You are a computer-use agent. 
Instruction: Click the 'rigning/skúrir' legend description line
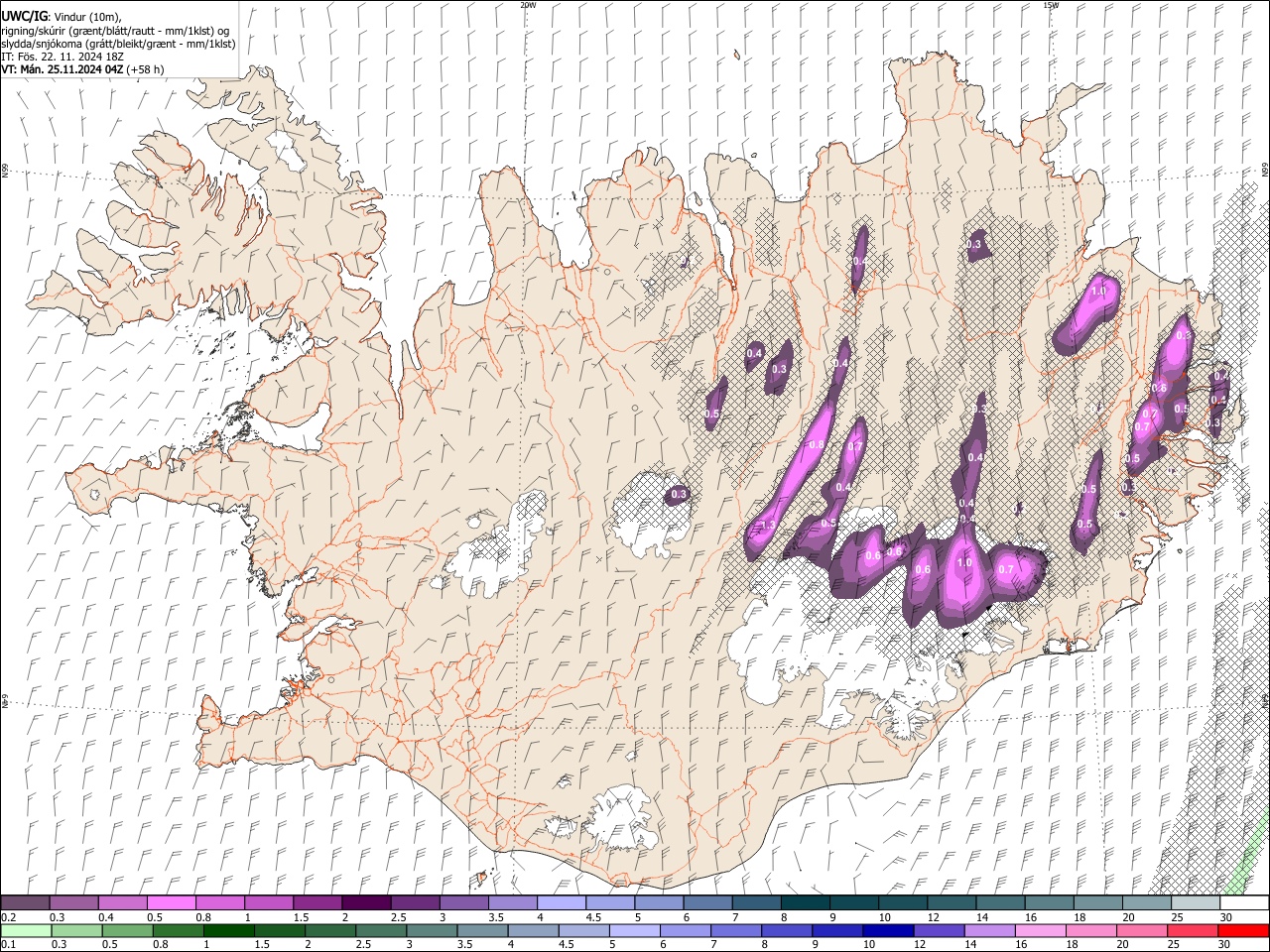[116, 31]
